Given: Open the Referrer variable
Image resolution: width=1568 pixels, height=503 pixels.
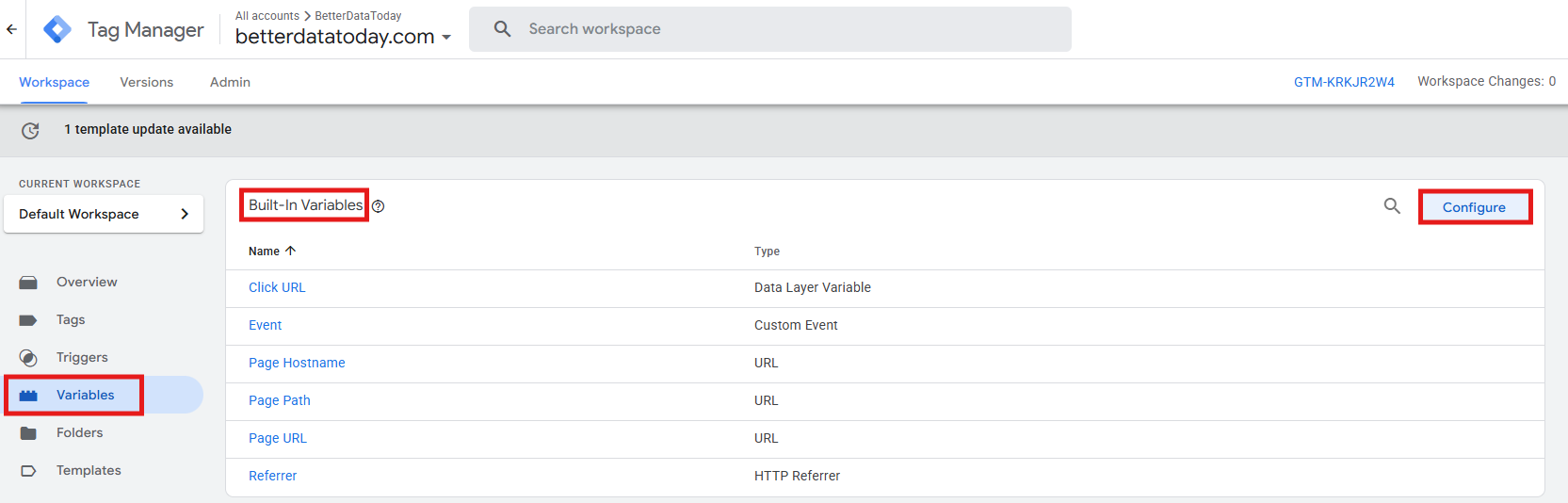Looking at the screenshot, I should [x=273, y=476].
